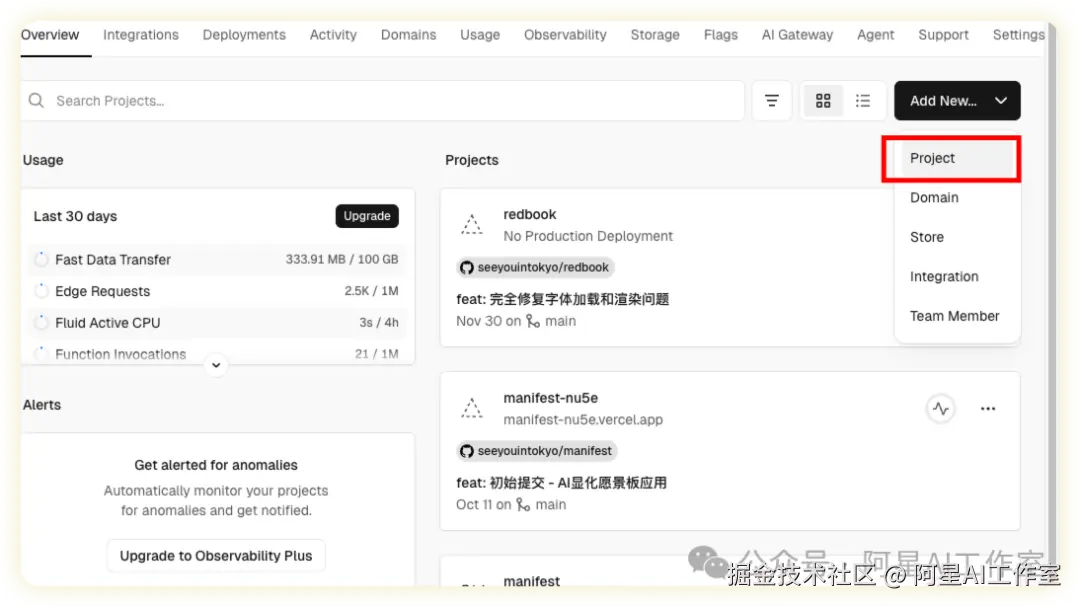Select Project from Add New menu

(x=957, y=158)
